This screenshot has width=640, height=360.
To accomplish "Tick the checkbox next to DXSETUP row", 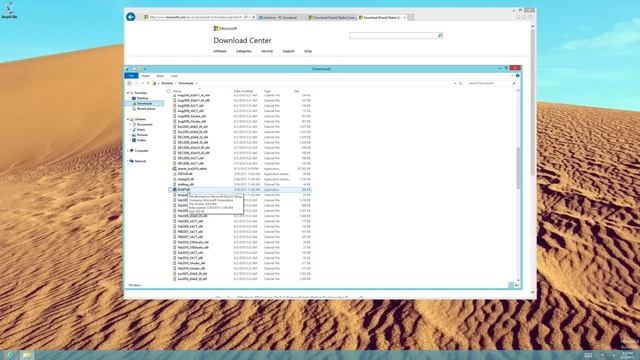I will pos(170,190).
